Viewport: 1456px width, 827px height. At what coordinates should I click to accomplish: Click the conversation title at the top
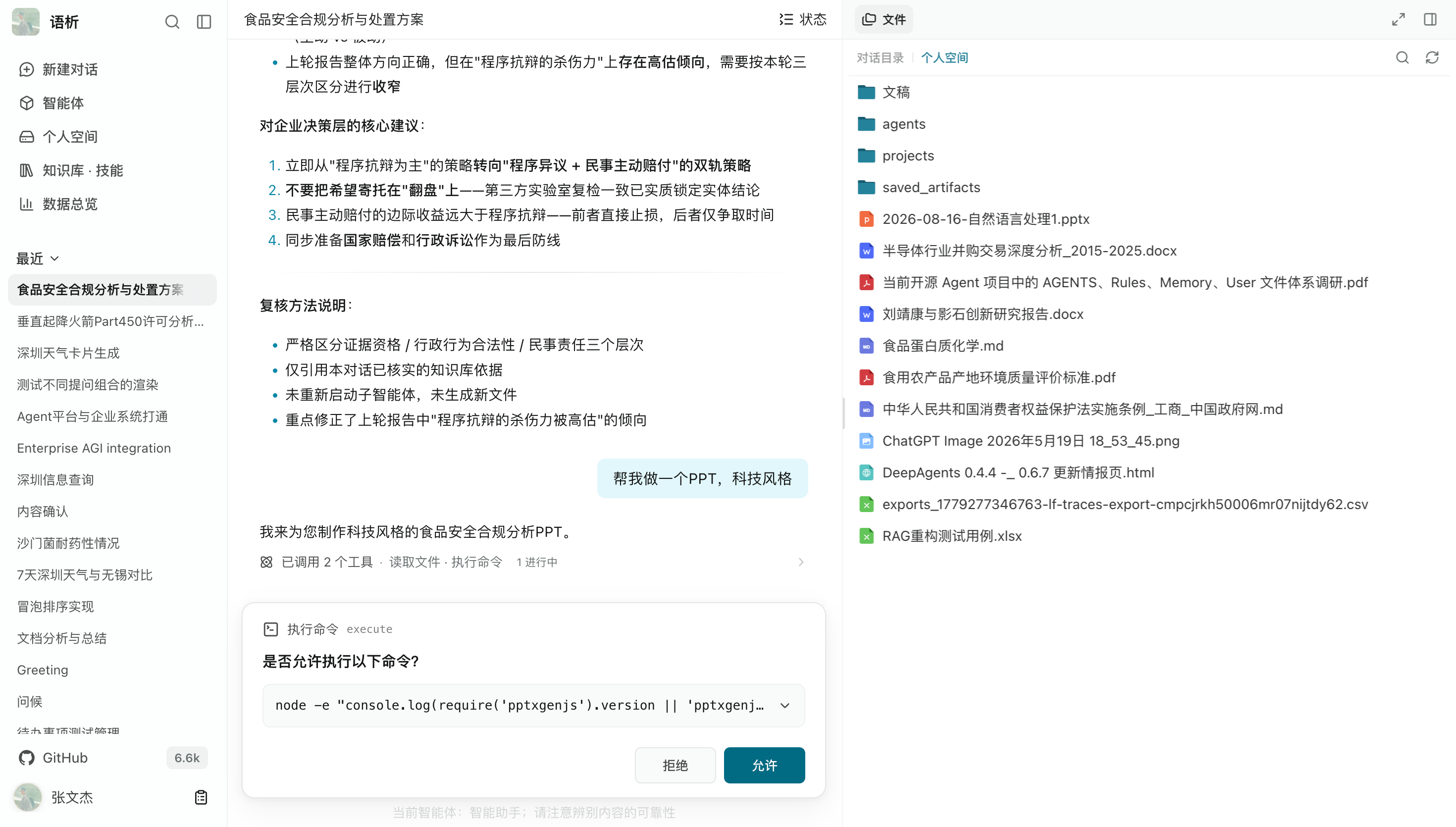[334, 19]
